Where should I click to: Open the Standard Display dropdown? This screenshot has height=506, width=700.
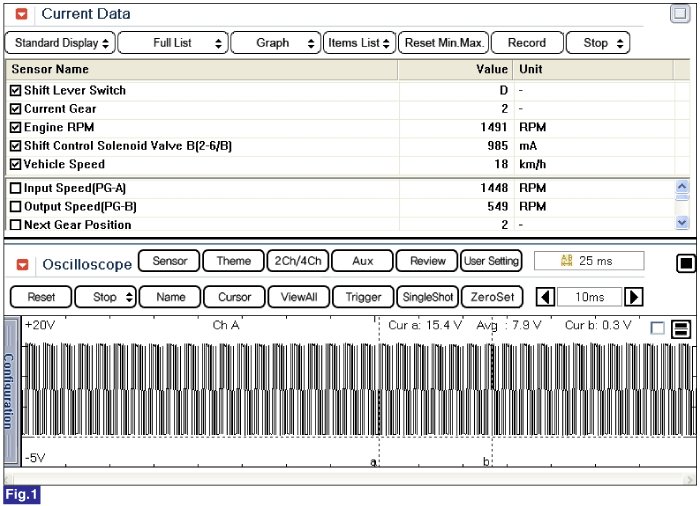tap(59, 43)
